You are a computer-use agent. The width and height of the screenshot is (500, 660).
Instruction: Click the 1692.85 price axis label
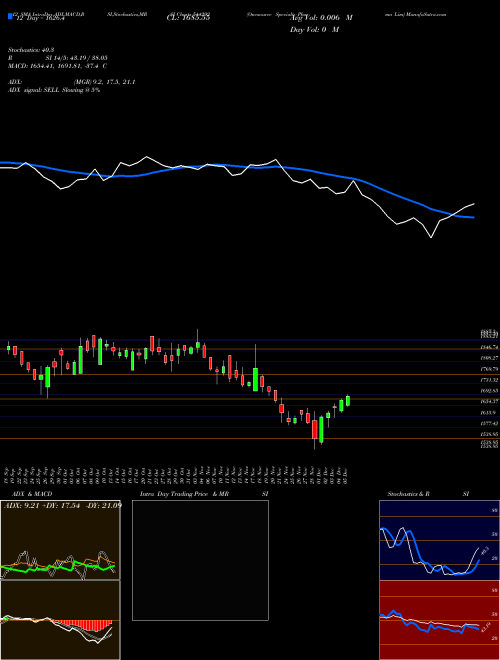click(x=490, y=391)
